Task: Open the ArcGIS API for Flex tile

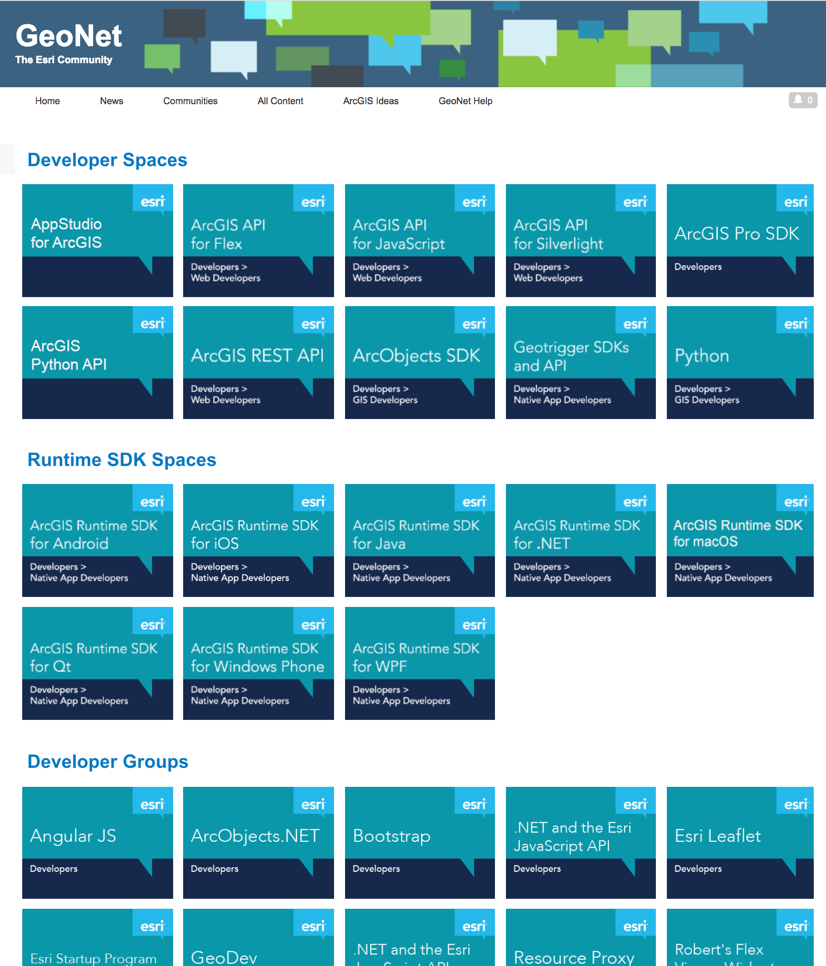Action: pyautogui.click(x=259, y=240)
